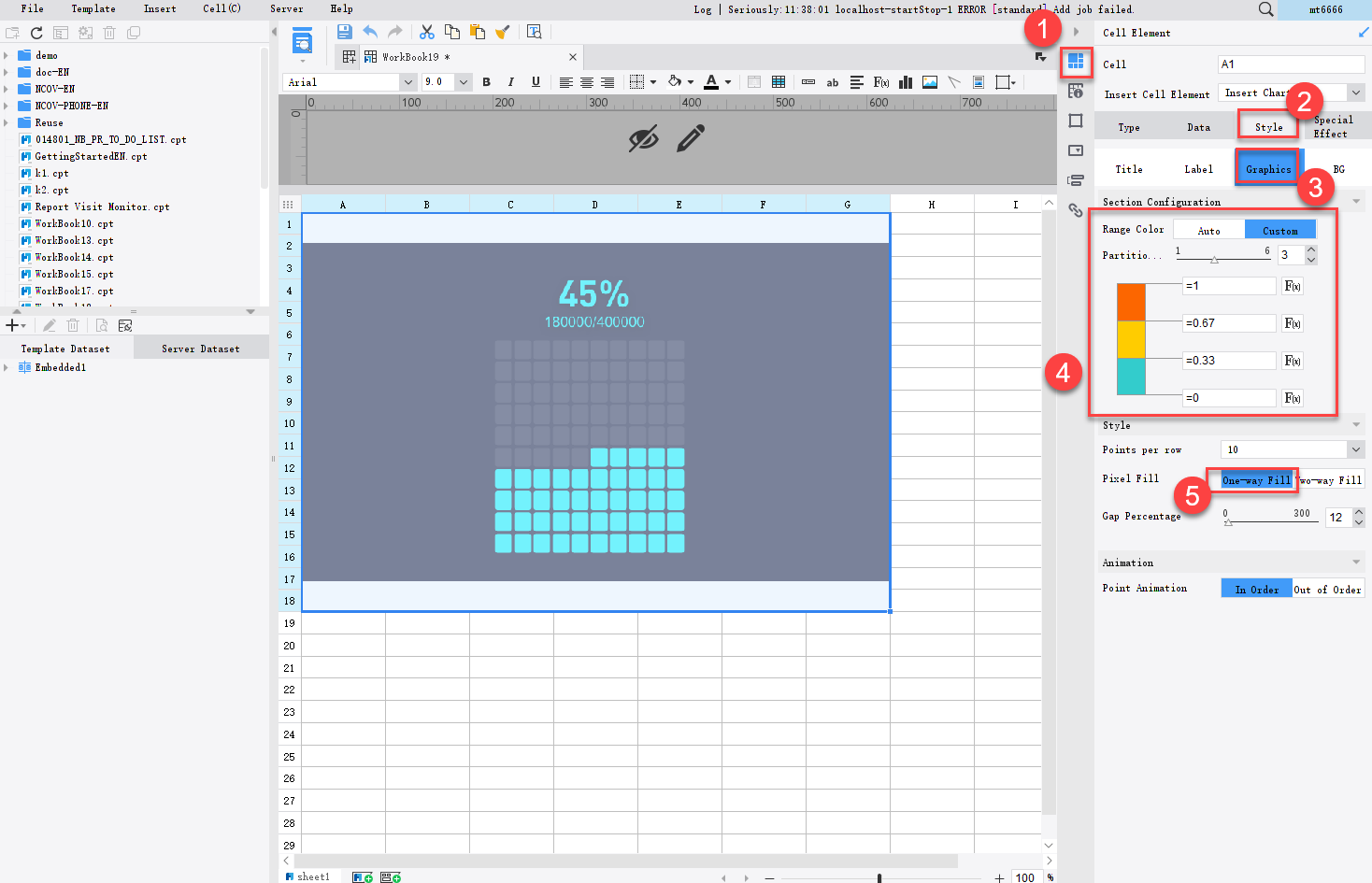Screen dimensions: 1372x883
Task: Open the Cell Element panel icon
Action: (x=1076, y=64)
